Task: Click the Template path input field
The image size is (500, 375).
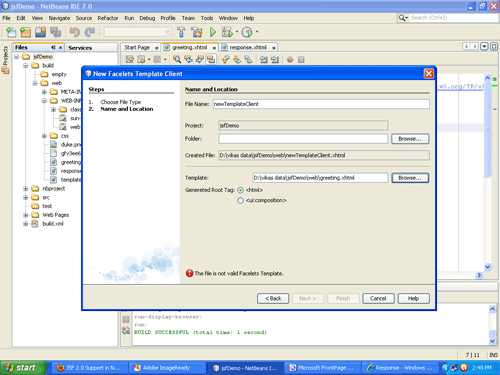Action: pos(320,178)
